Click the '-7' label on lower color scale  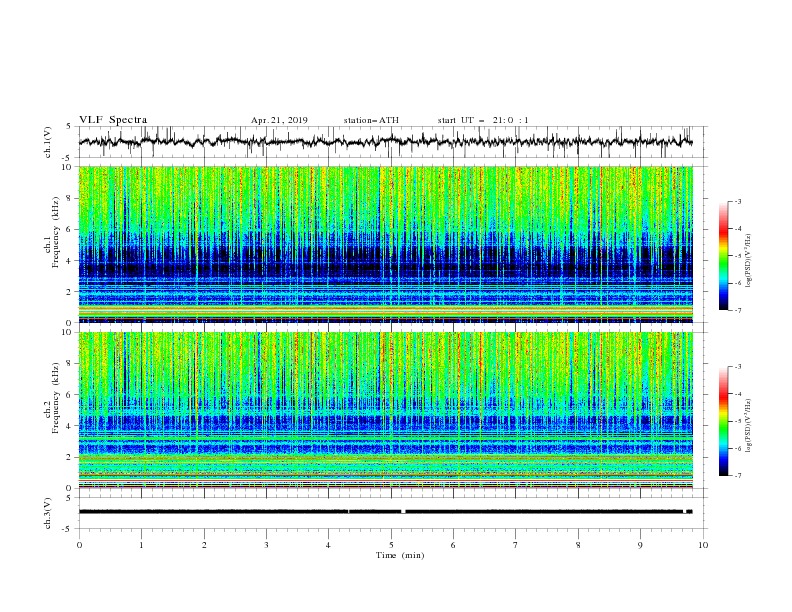coord(737,476)
